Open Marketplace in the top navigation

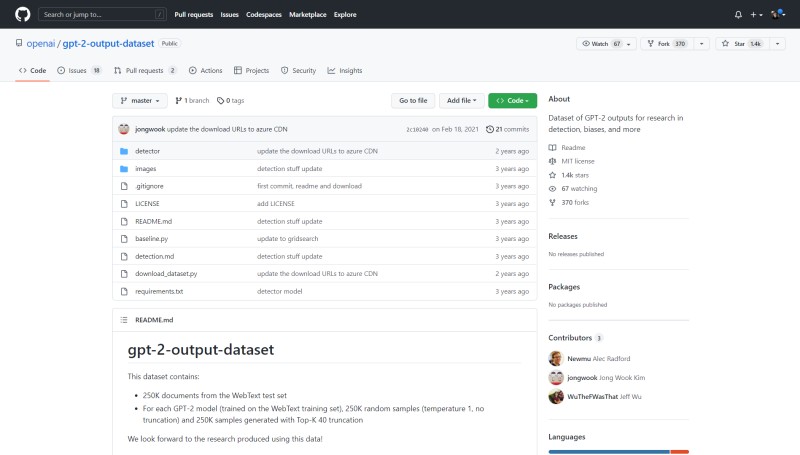coord(308,15)
